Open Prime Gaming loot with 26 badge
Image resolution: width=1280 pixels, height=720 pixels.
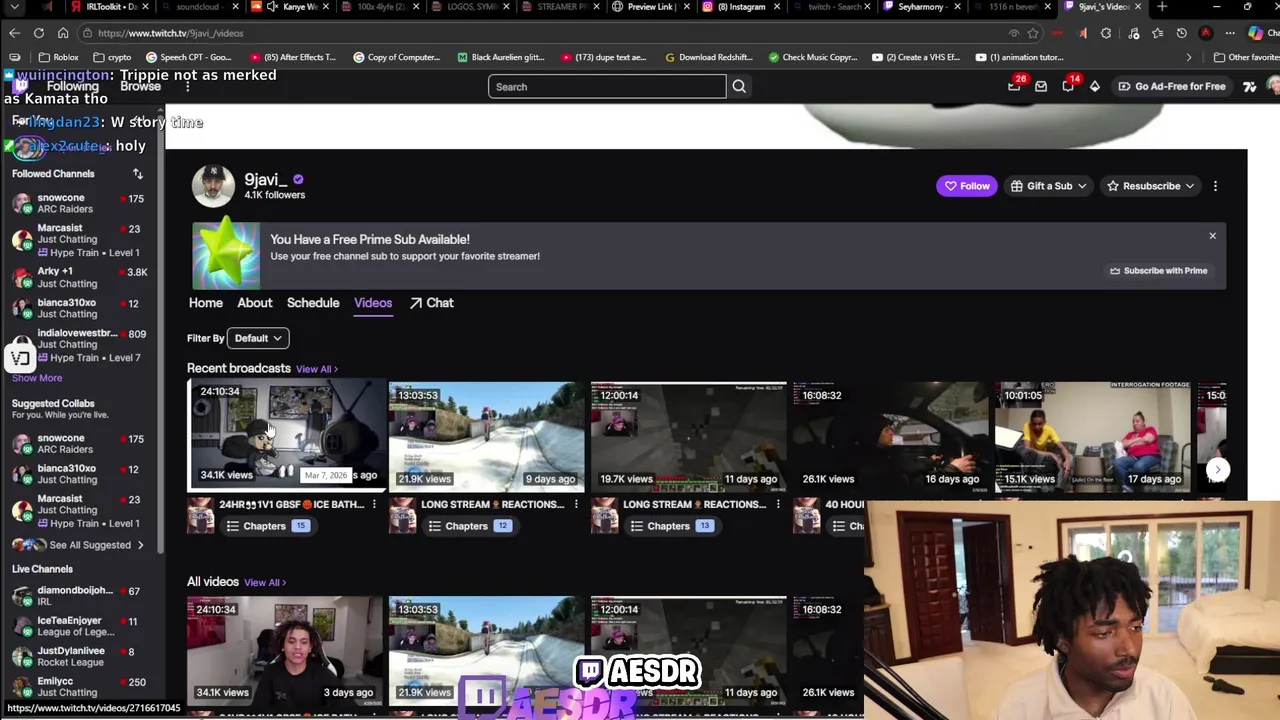coord(1014,86)
